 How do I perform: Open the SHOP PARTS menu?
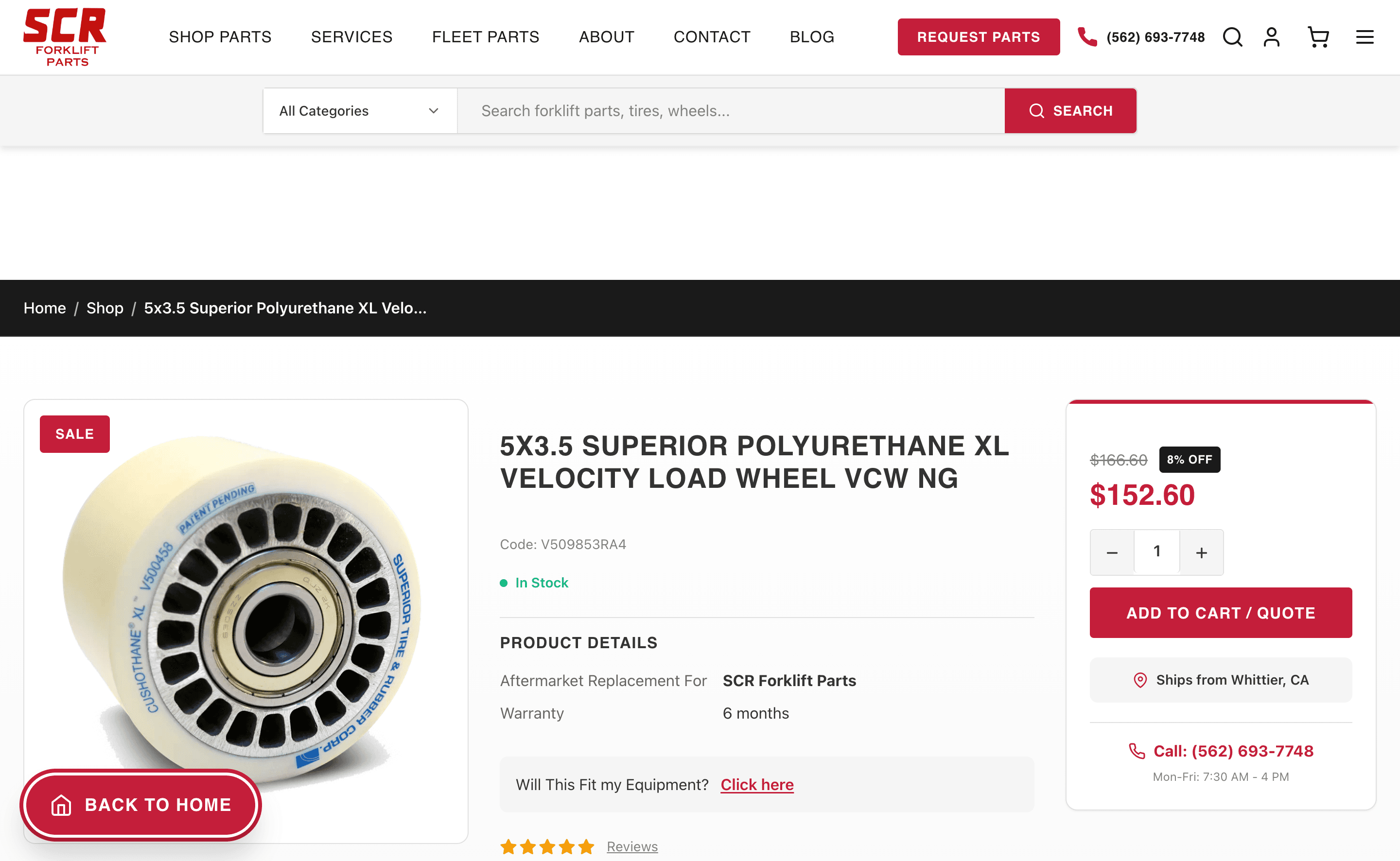click(220, 37)
